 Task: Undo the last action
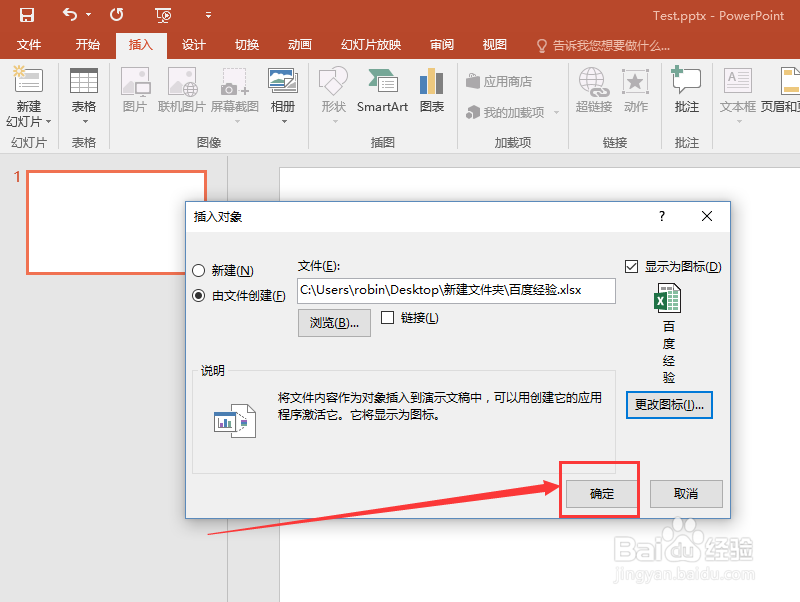(x=70, y=15)
